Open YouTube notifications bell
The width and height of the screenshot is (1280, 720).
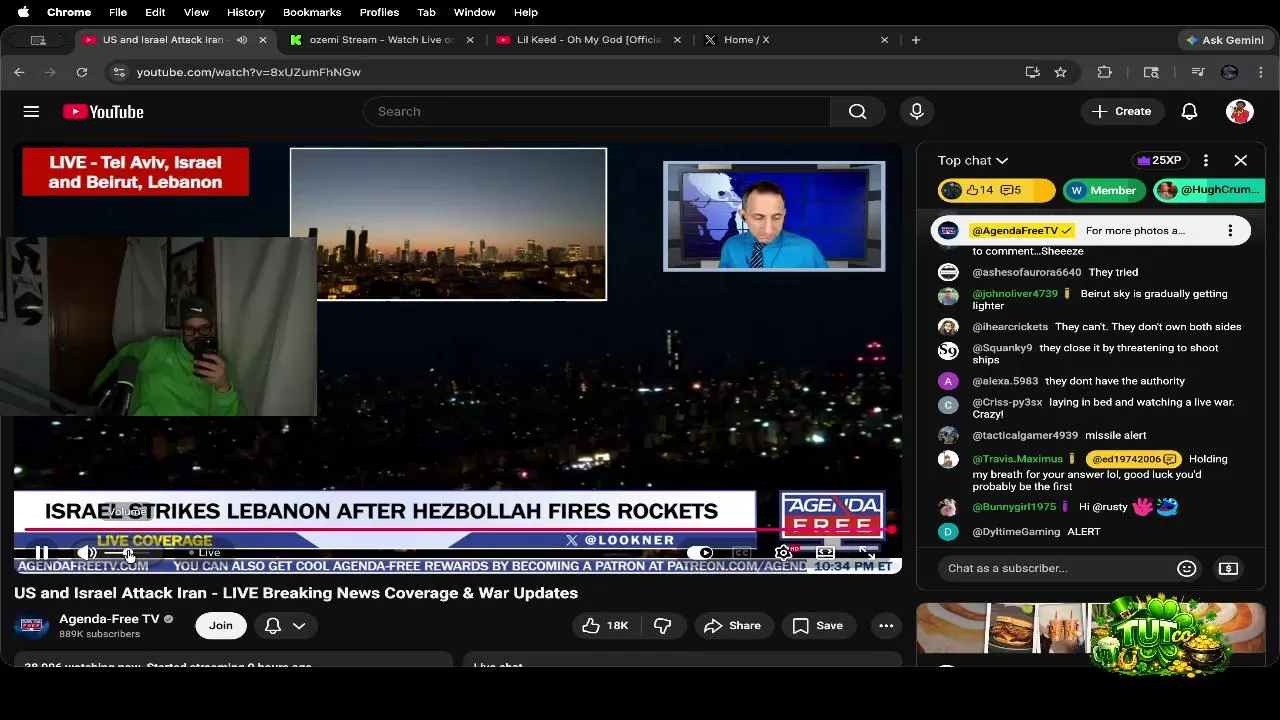[1189, 111]
